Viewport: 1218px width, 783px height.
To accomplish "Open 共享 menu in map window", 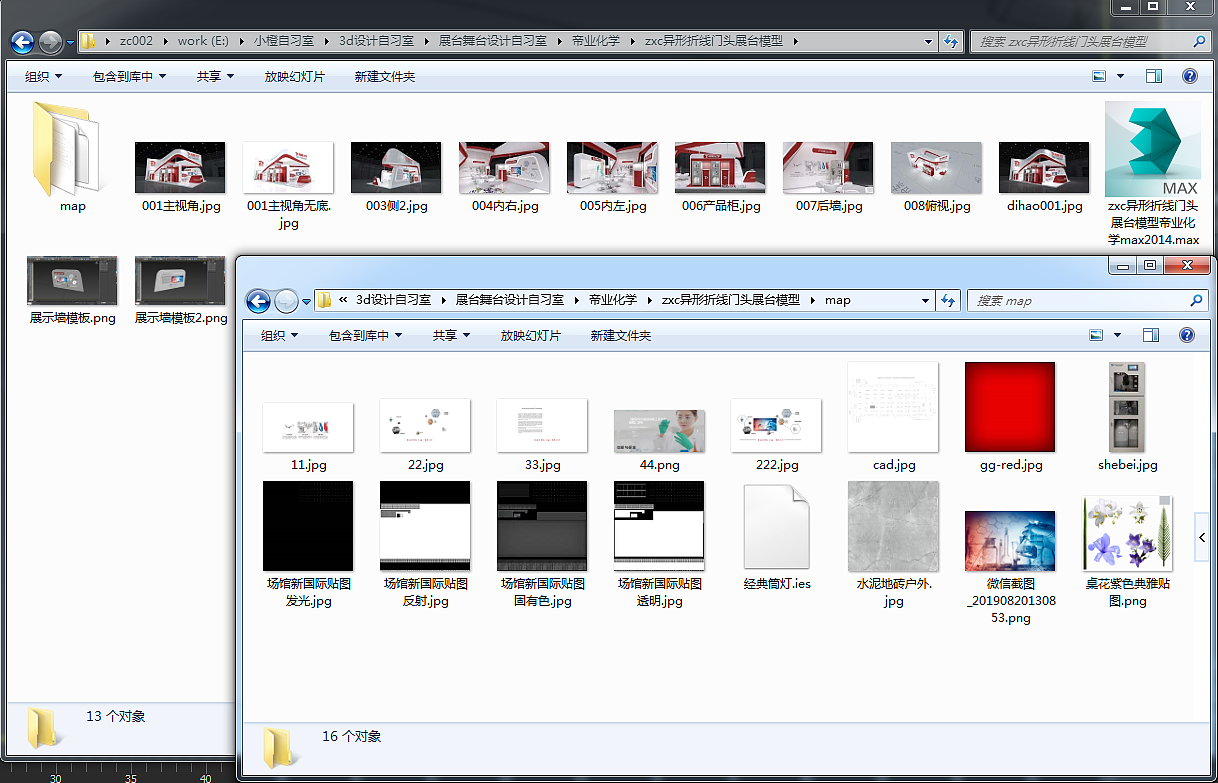I will [451, 336].
